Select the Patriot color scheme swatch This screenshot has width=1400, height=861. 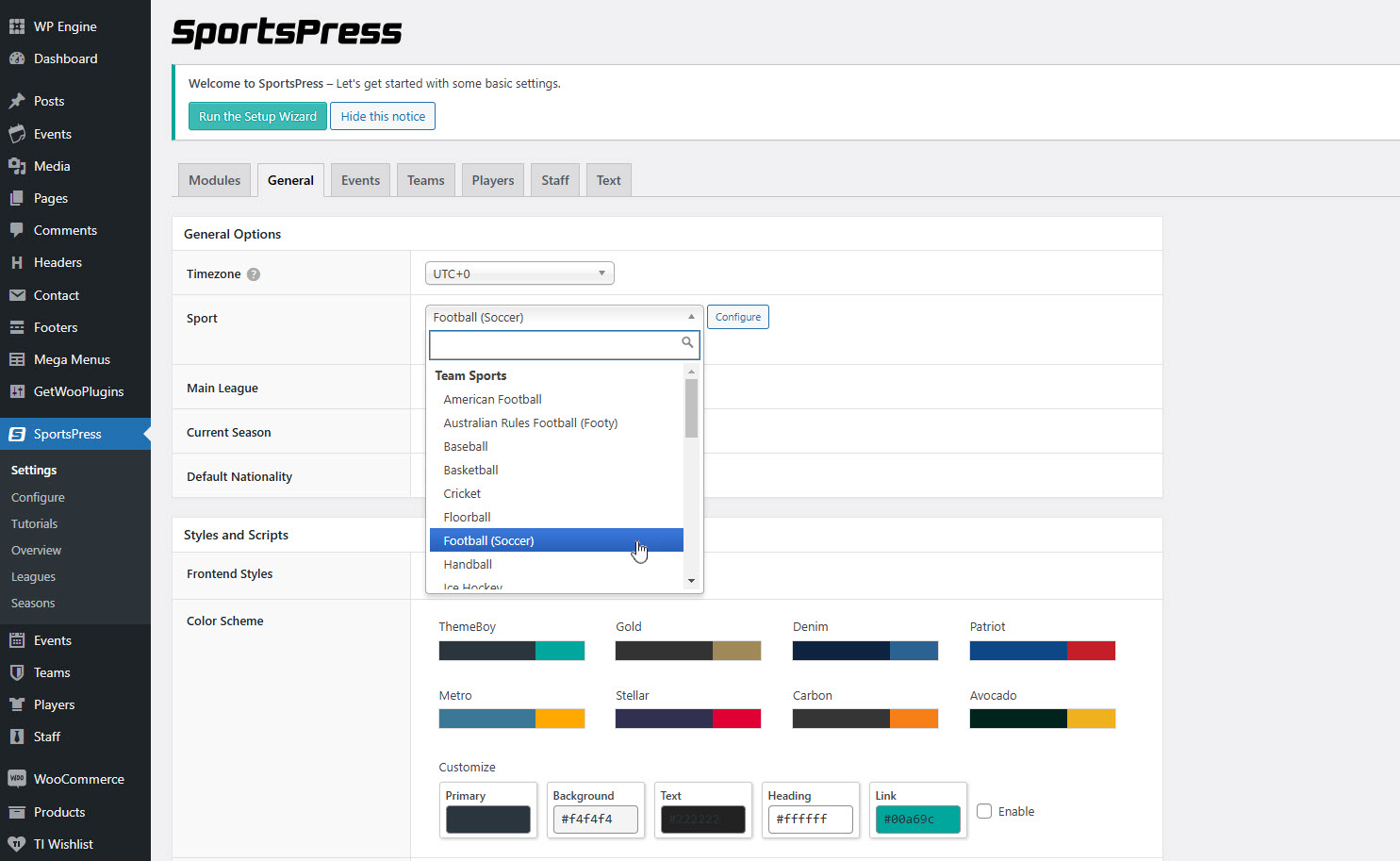(x=1043, y=651)
